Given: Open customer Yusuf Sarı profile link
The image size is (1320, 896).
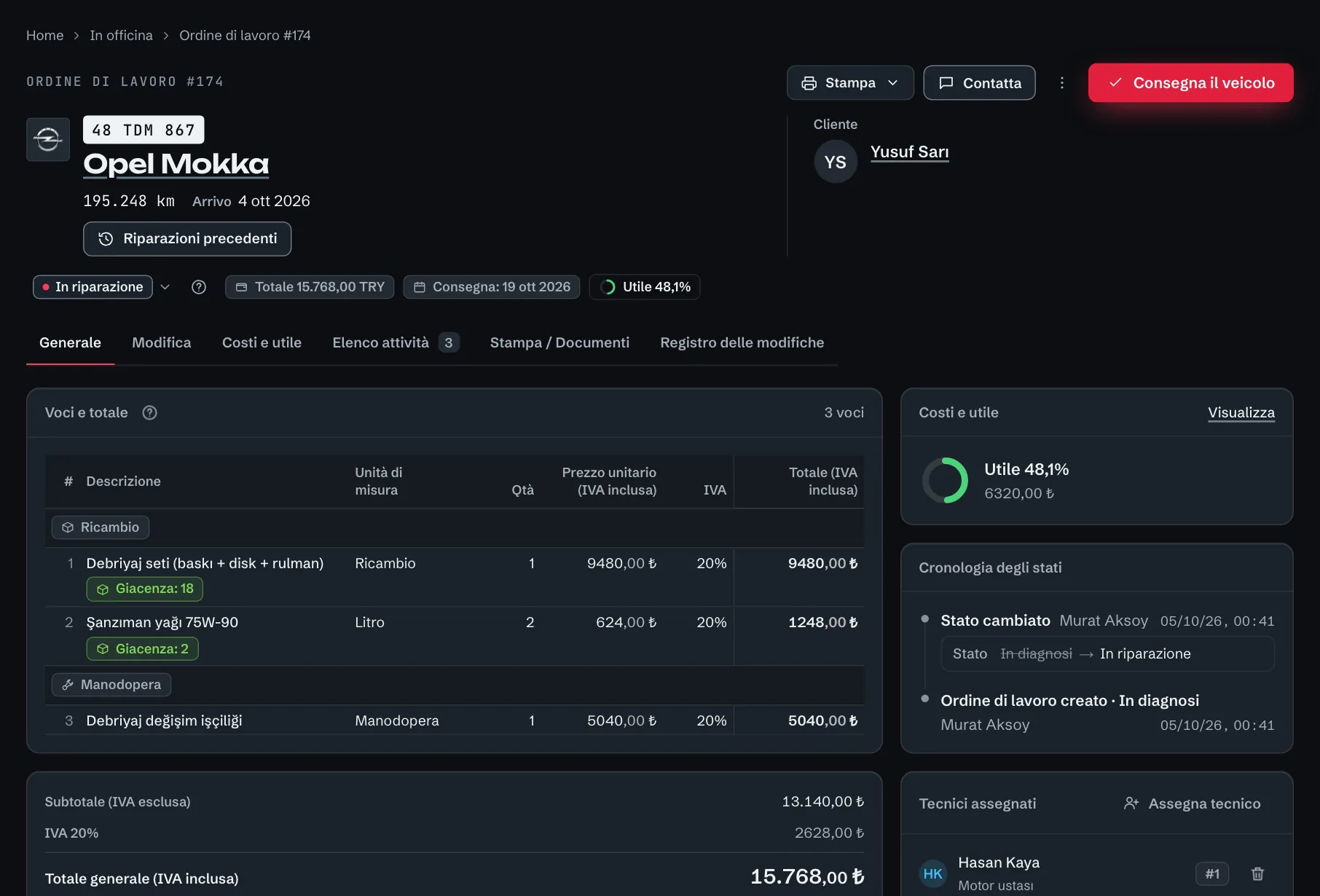Looking at the screenshot, I should pos(909,152).
